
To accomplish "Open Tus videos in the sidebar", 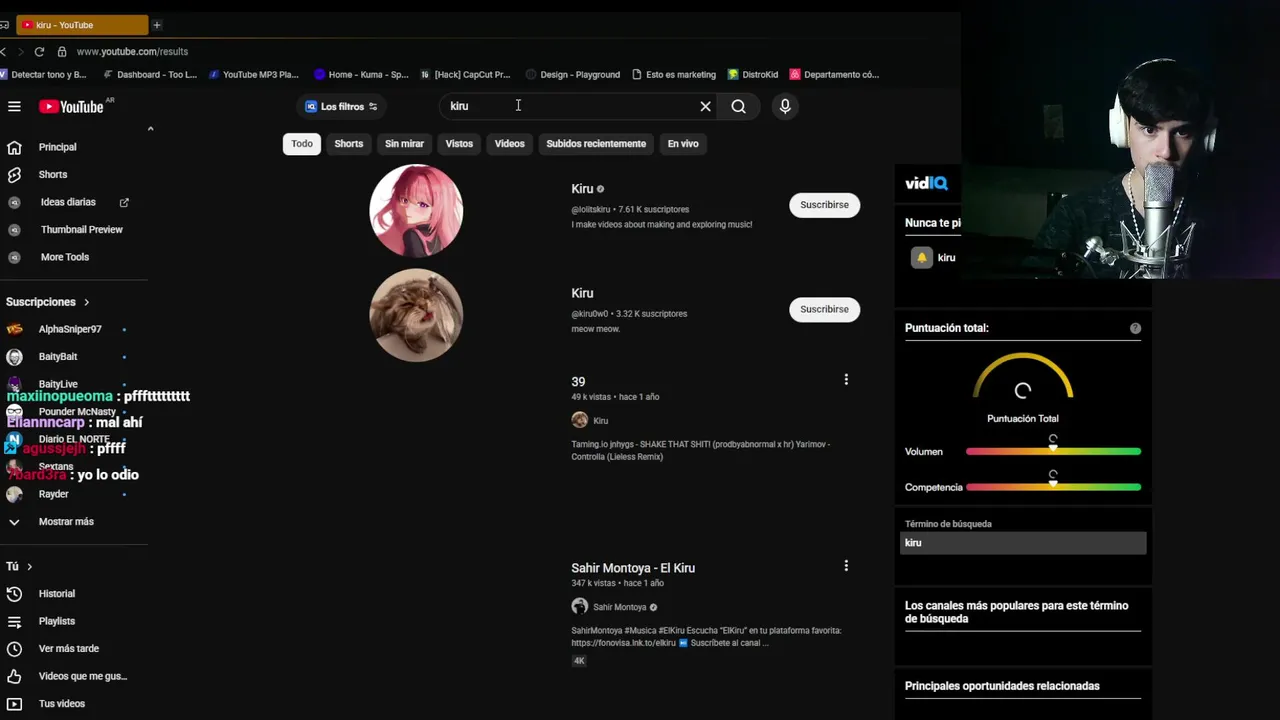I will pos(62,704).
